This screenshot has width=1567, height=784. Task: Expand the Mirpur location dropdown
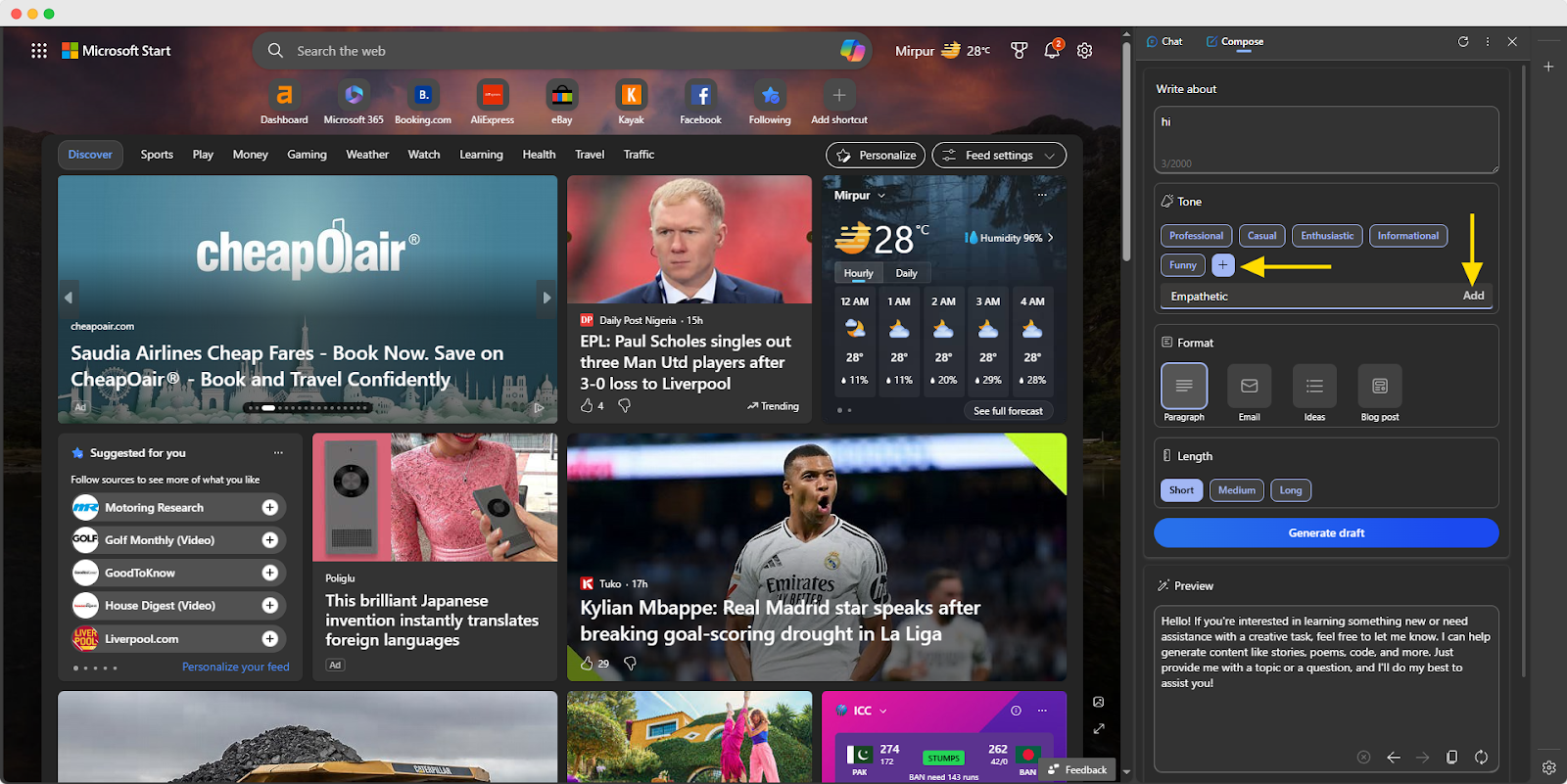click(881, 196)
